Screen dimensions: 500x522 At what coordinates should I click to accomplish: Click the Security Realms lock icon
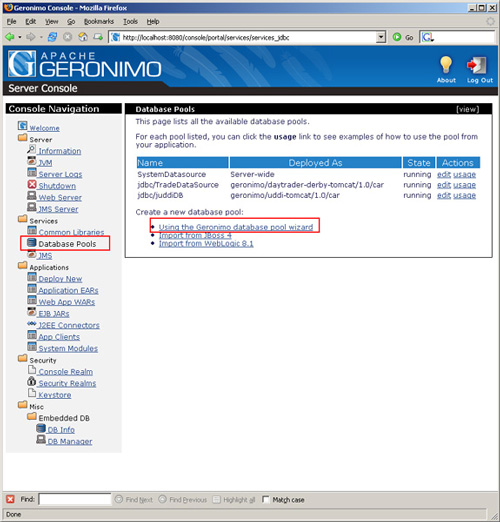pos(32,381)
